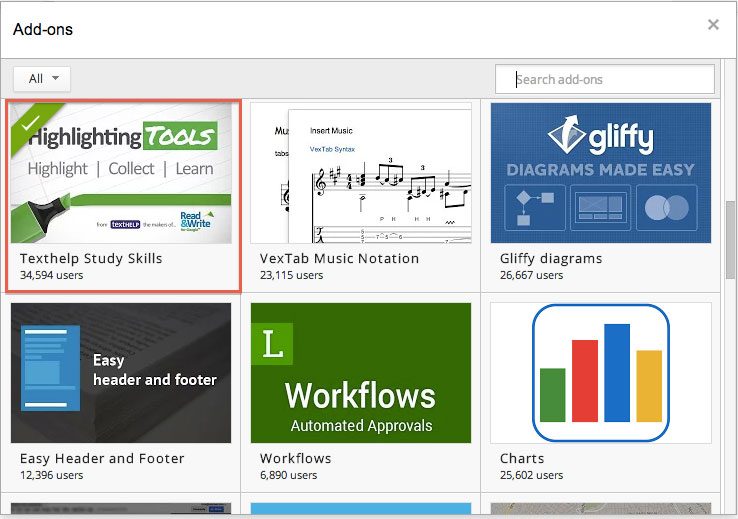Viewport: 738px width, 519px height.
Task: Click the Easy header and footer image
Action: (121, 372)
